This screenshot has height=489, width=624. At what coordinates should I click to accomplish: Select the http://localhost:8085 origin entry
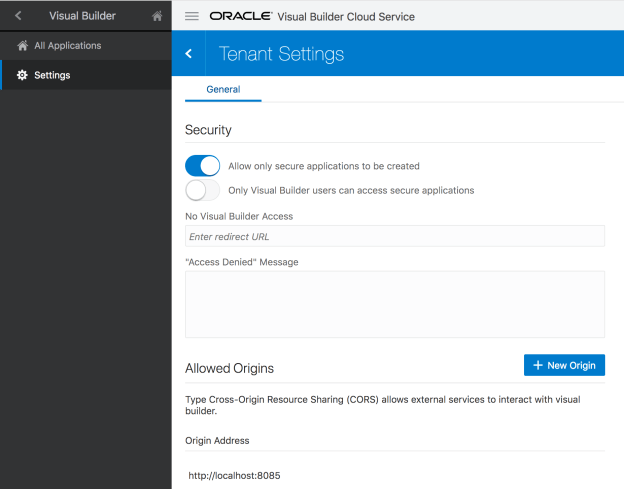(x=234, y=475)
